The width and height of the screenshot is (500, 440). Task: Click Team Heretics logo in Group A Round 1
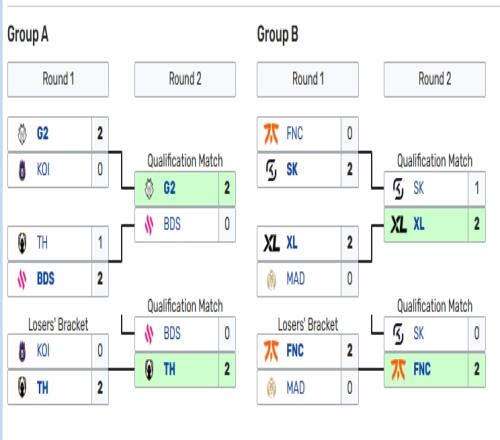click(22, 243)
